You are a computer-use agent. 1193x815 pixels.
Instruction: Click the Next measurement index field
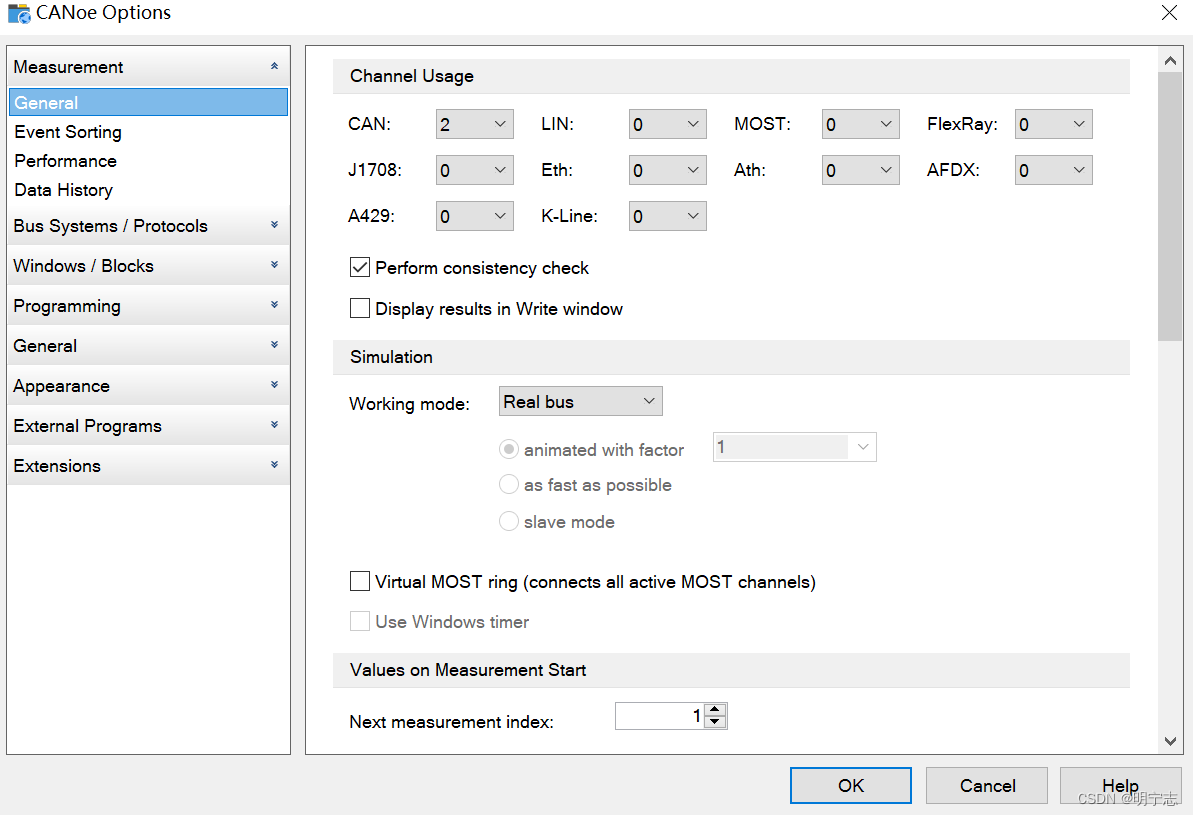pos(660,716)
